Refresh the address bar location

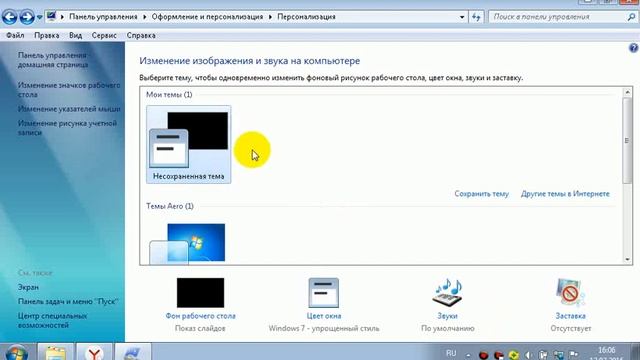tap(476, 17)
